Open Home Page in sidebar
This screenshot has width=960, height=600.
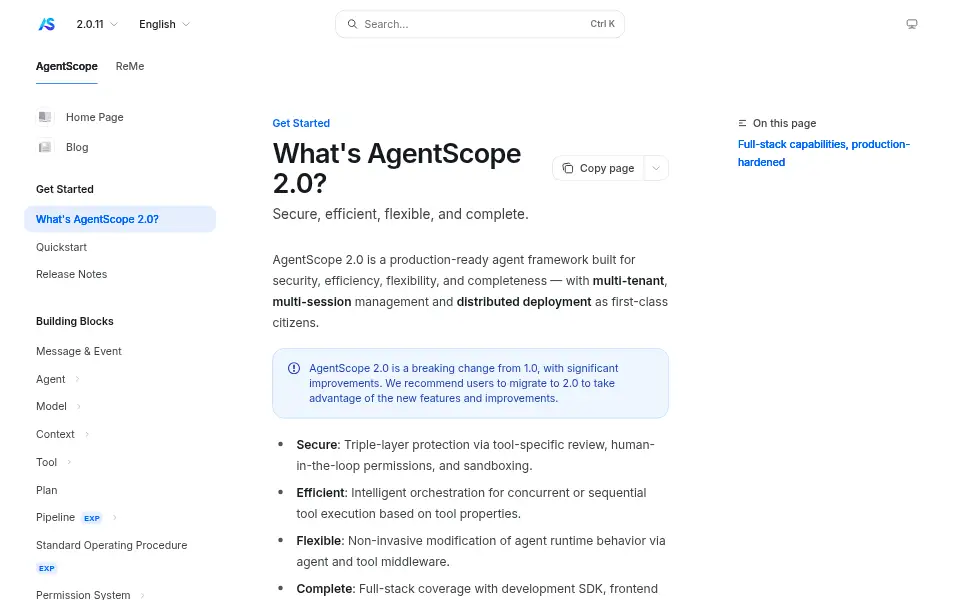[95, 117]
